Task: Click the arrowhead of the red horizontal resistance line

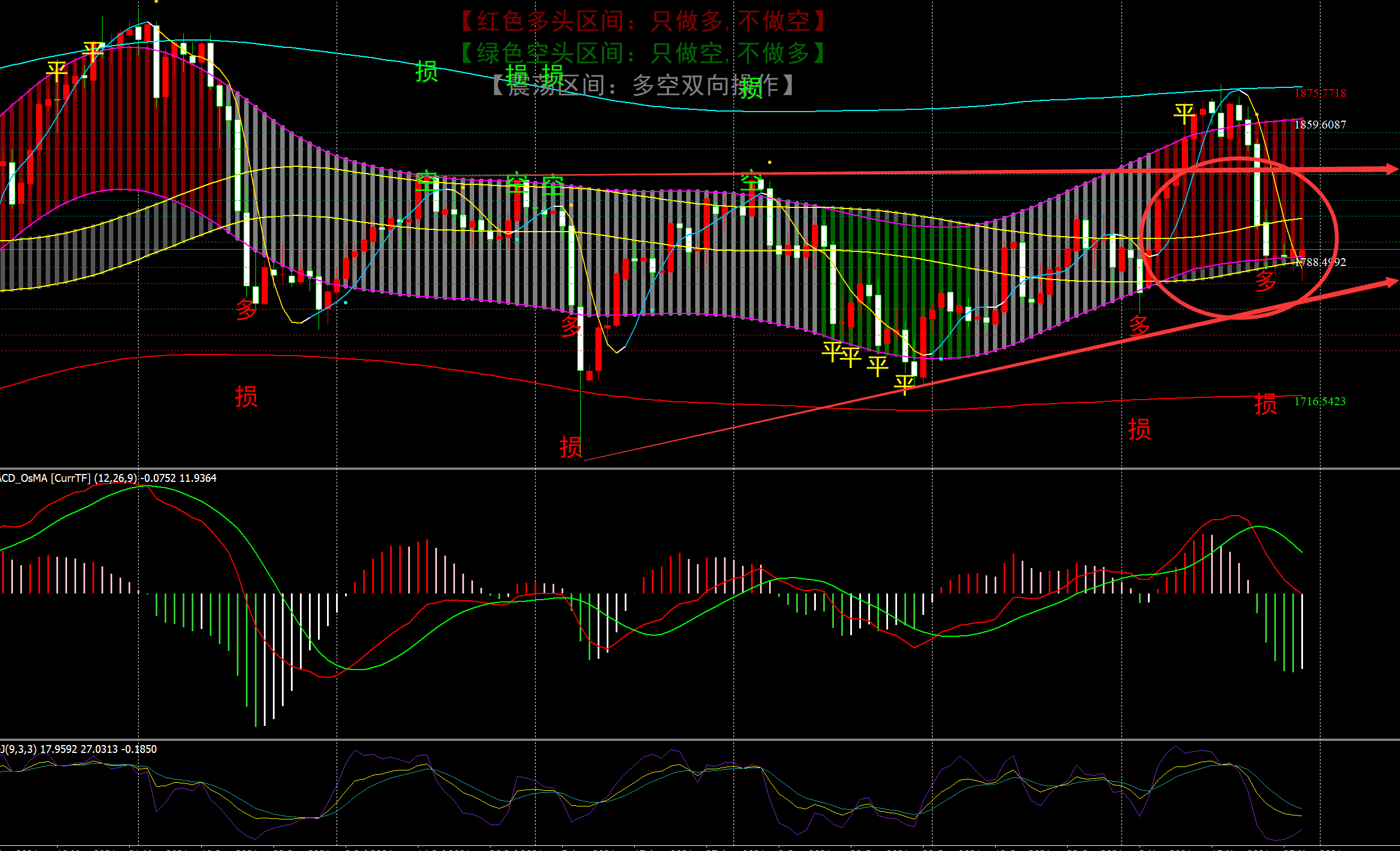Action: [x=1391, y=169]
